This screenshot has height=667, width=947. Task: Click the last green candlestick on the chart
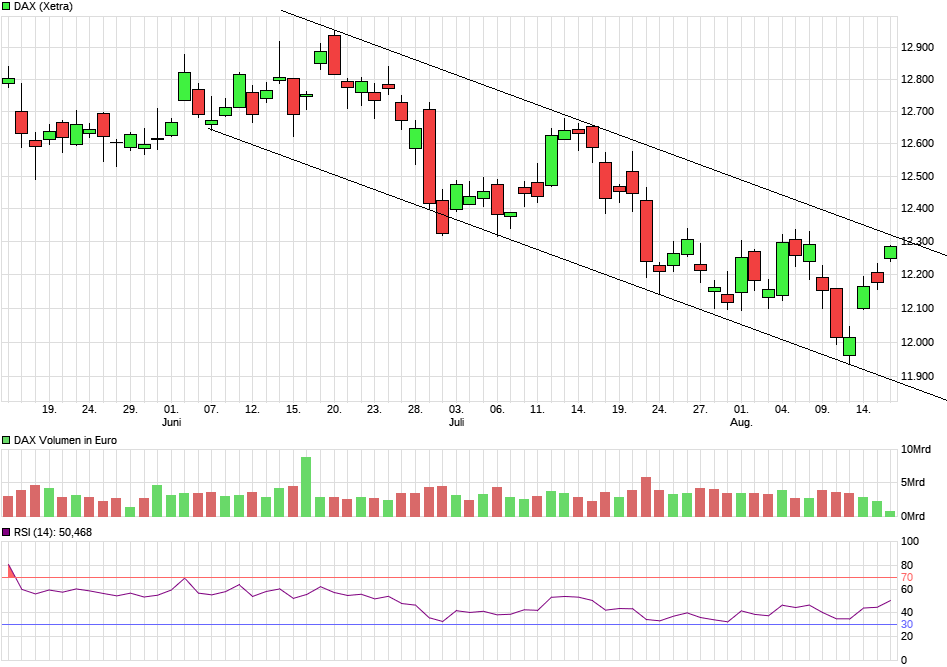click(x=891, y=253)
